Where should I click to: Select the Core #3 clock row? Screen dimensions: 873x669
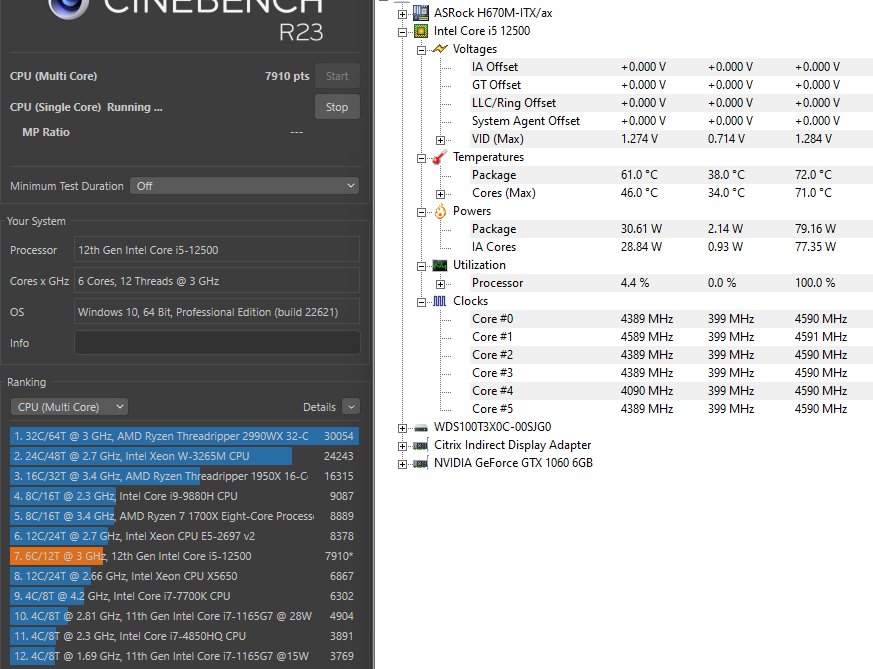(671, 373)
